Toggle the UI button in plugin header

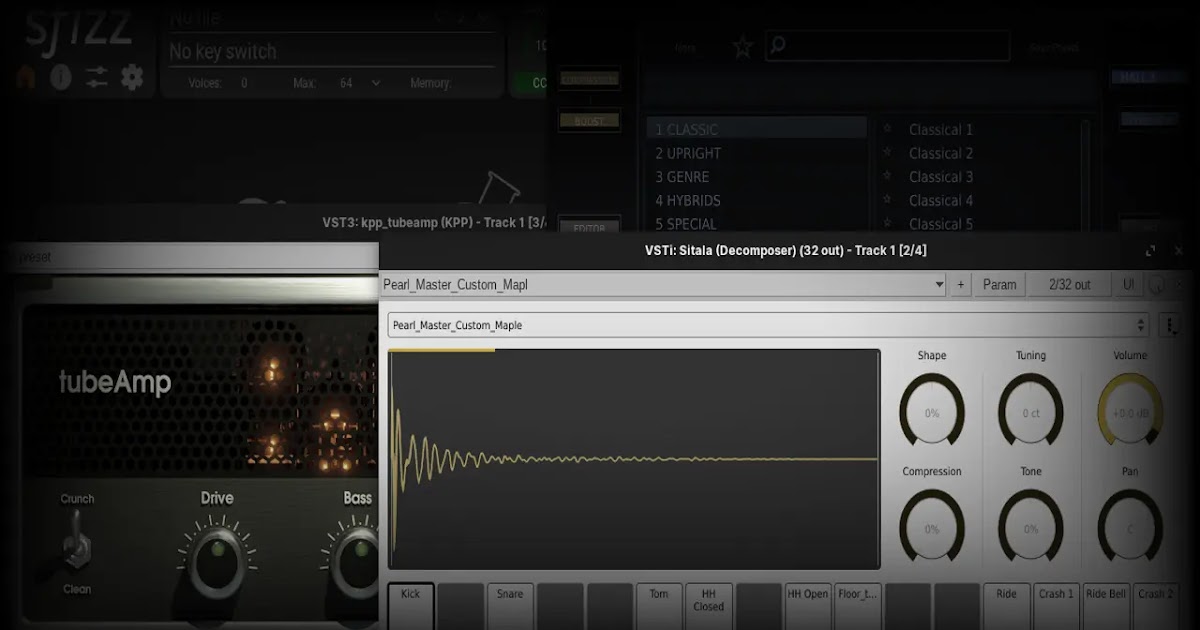(x=1128, y=285)
